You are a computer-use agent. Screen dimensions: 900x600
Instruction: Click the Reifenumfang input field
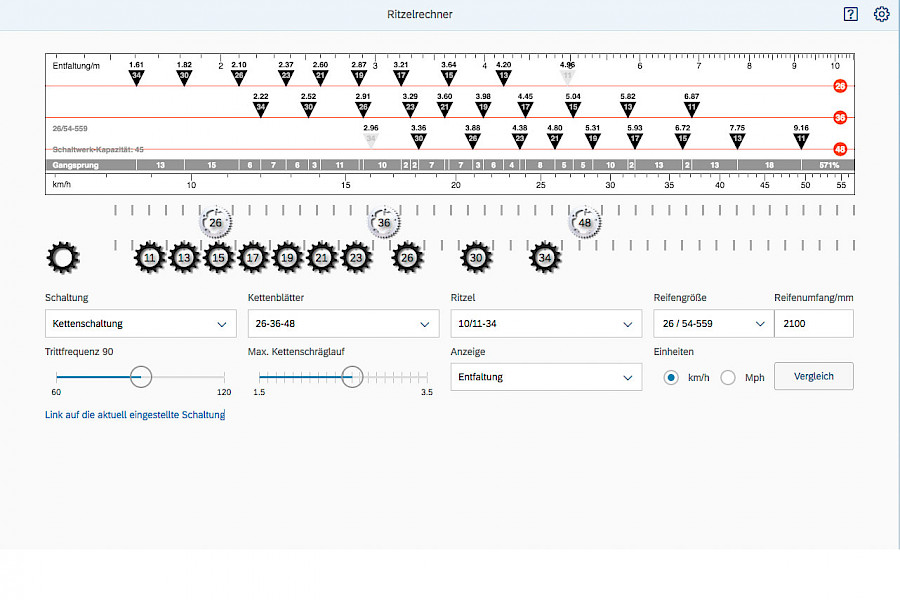click(813, 324)
